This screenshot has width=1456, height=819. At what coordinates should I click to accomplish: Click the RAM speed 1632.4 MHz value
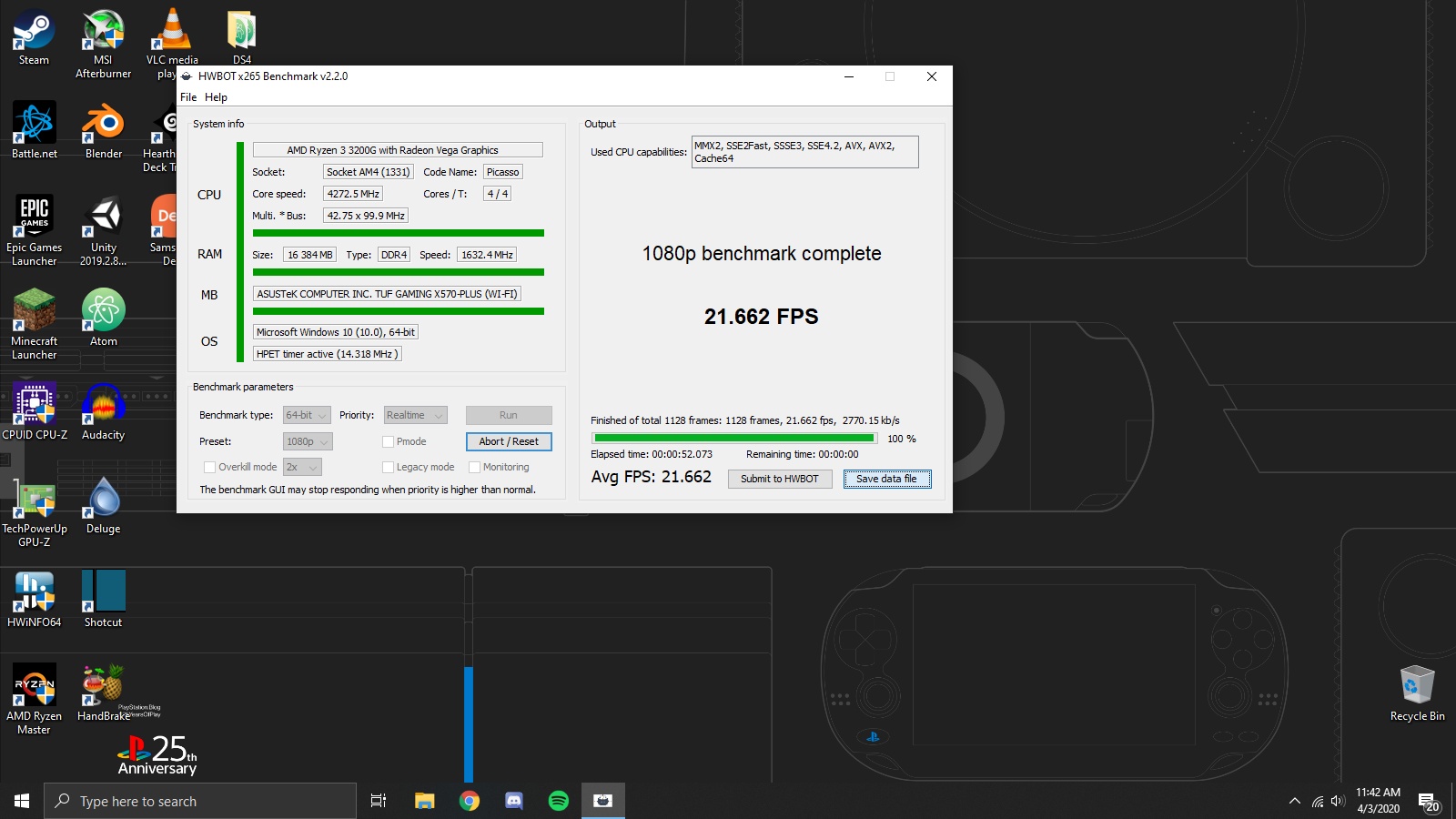tap(487, 255)
